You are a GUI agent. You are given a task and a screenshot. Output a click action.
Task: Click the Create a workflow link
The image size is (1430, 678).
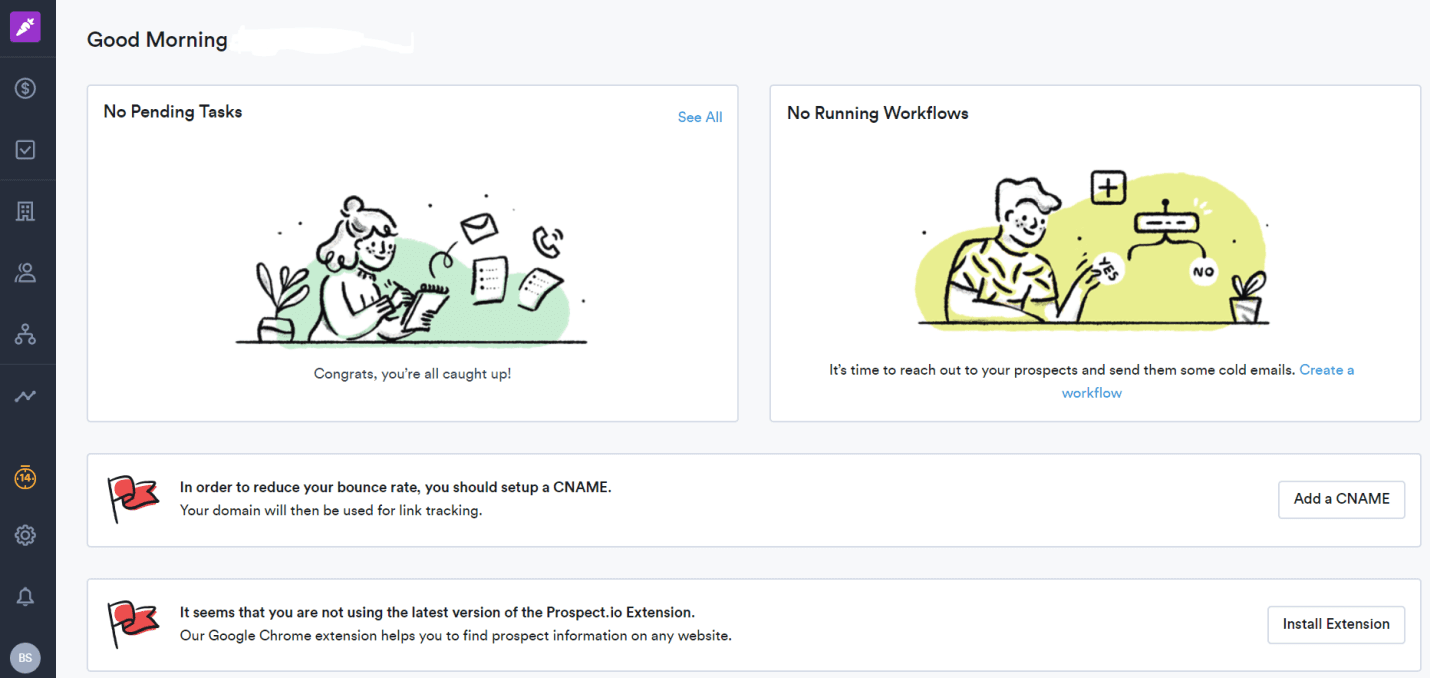[x=1208, y=381]
